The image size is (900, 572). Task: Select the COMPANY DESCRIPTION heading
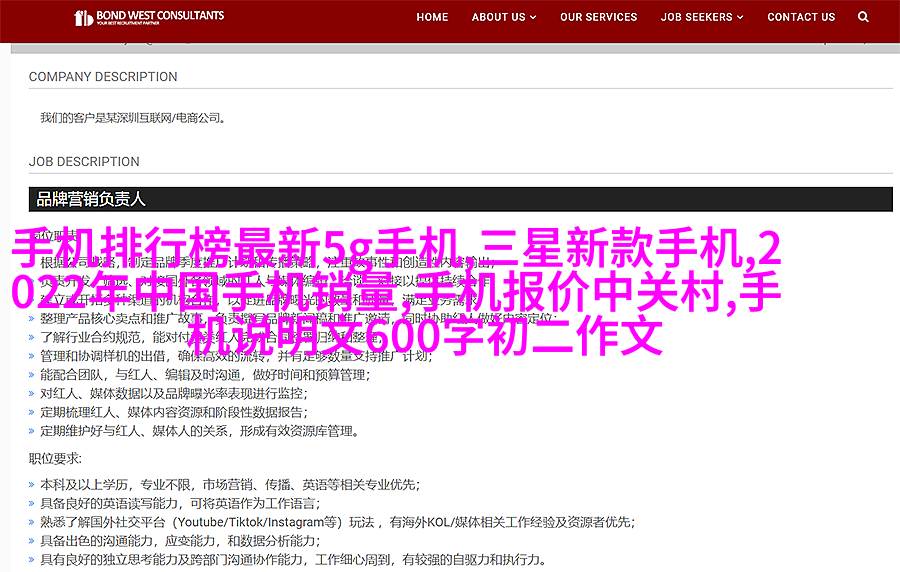103,77
